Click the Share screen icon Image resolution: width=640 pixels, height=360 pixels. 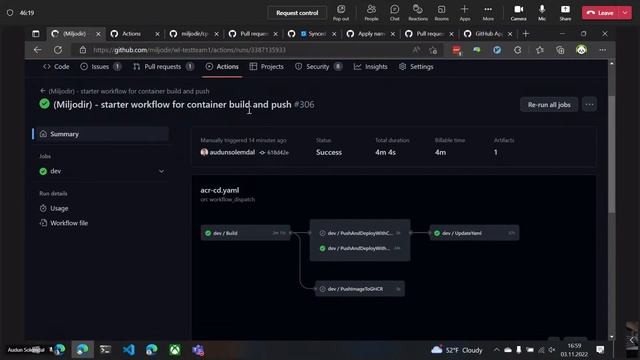(565, 13)
